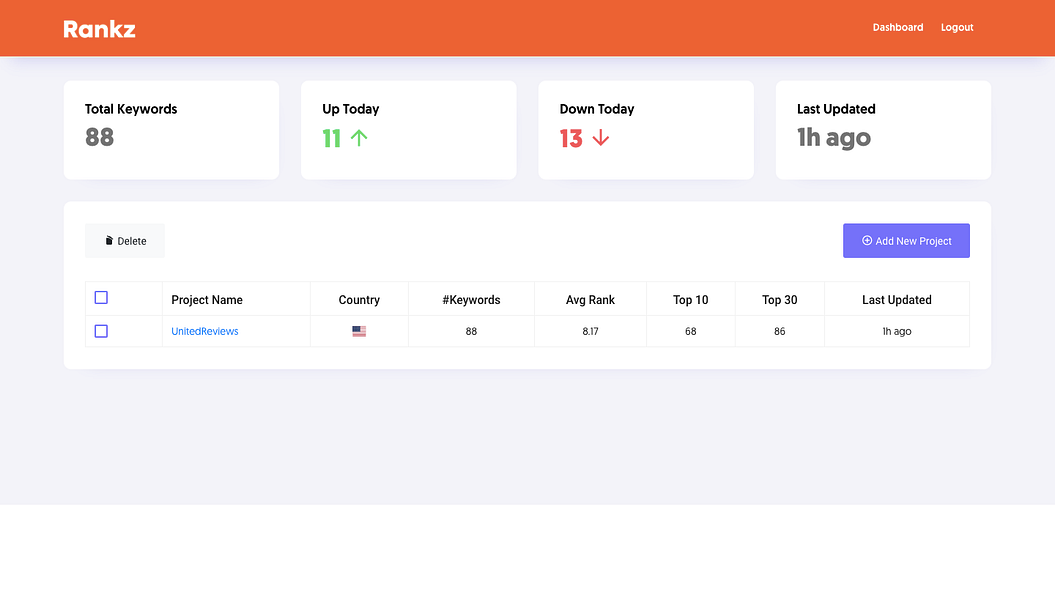Click the red down arrow icon
1055x600 pixels.
(601, 138)
